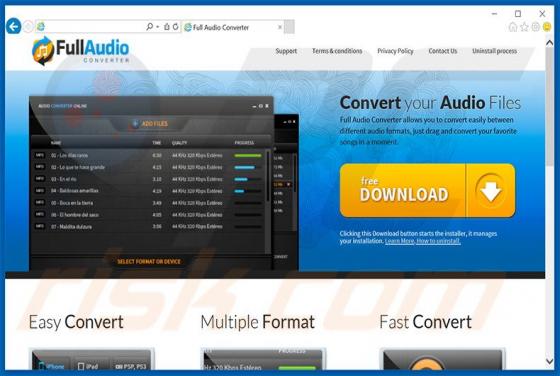Image resolution: width=560 pixels, height=376 pixels.
Task: Click the preview window minimize icon
Action: (x=254, y=106)
